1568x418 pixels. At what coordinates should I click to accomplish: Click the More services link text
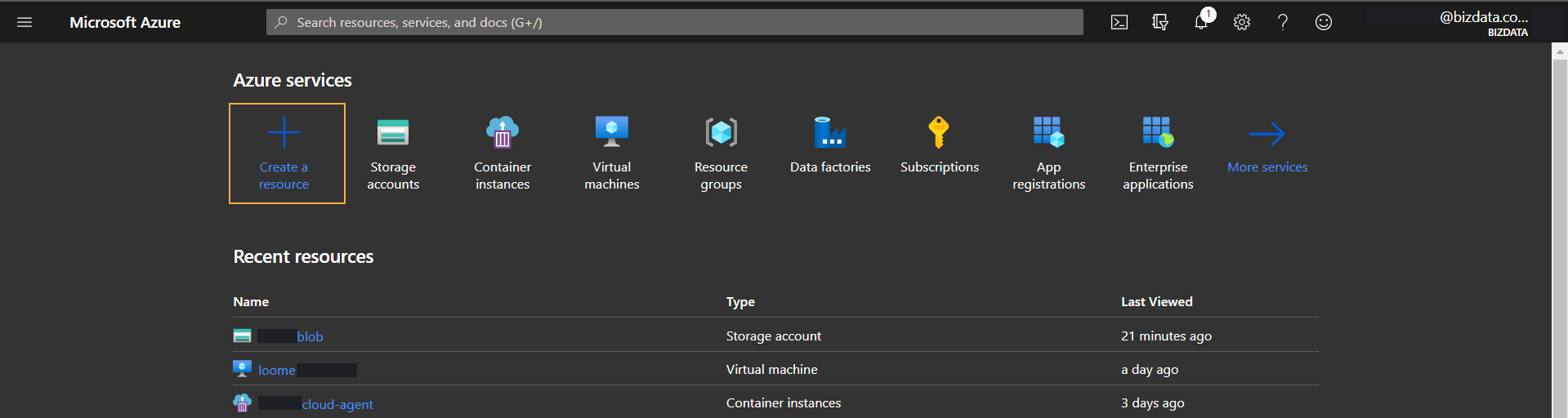(1267, 167)
